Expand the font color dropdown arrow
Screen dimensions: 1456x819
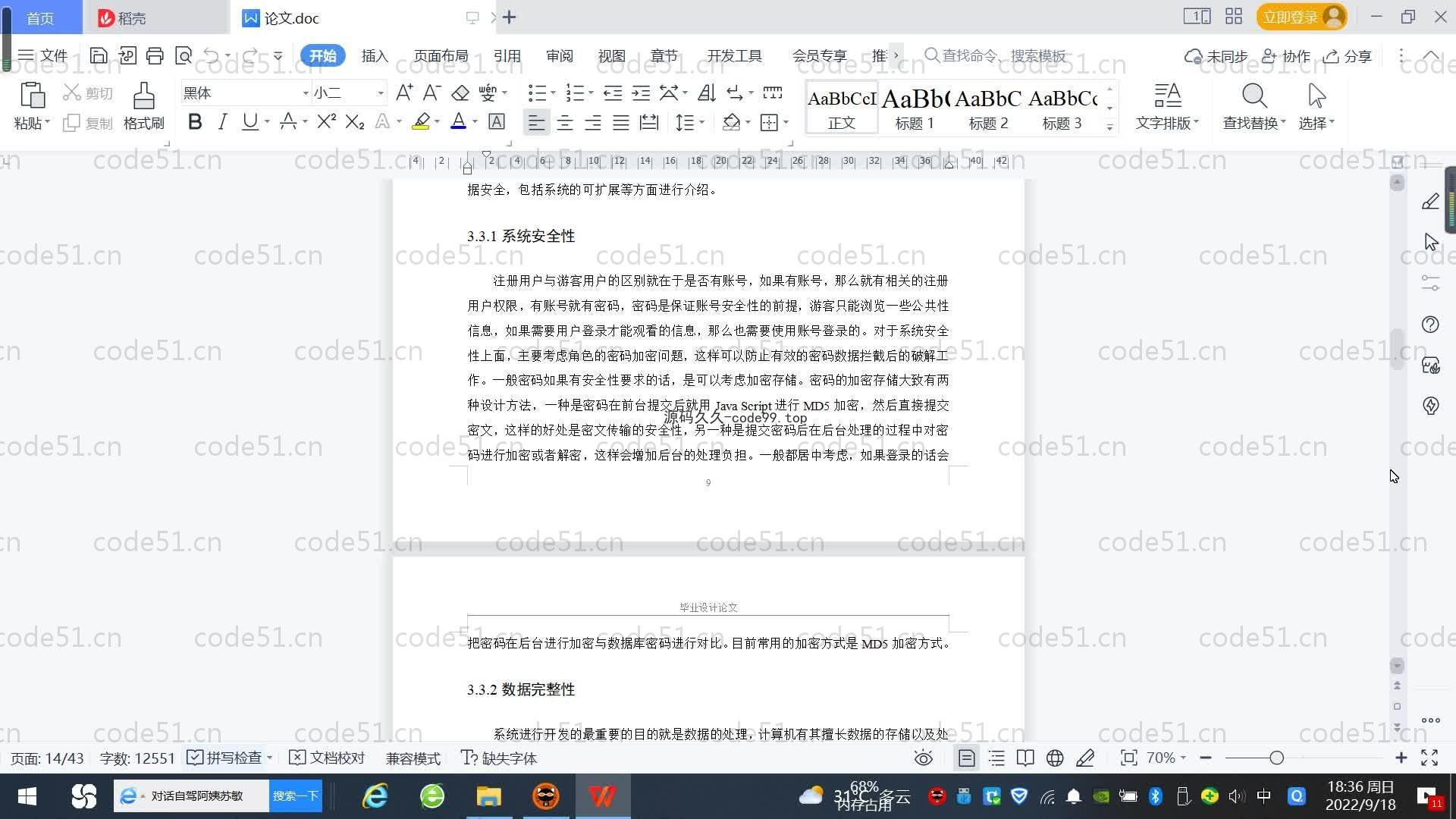pos(475,122)
